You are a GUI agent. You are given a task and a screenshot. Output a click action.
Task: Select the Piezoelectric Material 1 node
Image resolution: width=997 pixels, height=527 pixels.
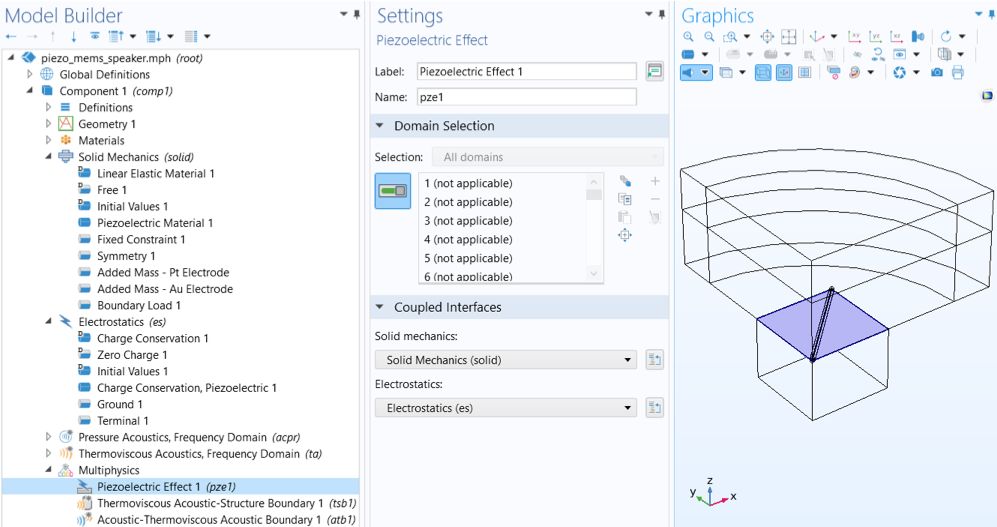(154, 223)
